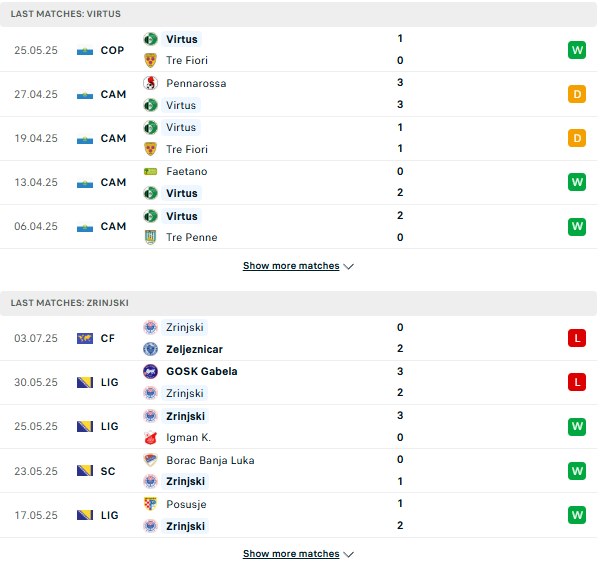
Task: Select the Posusje vs Zrinjski match row date
Action: [x=36, y=515]
